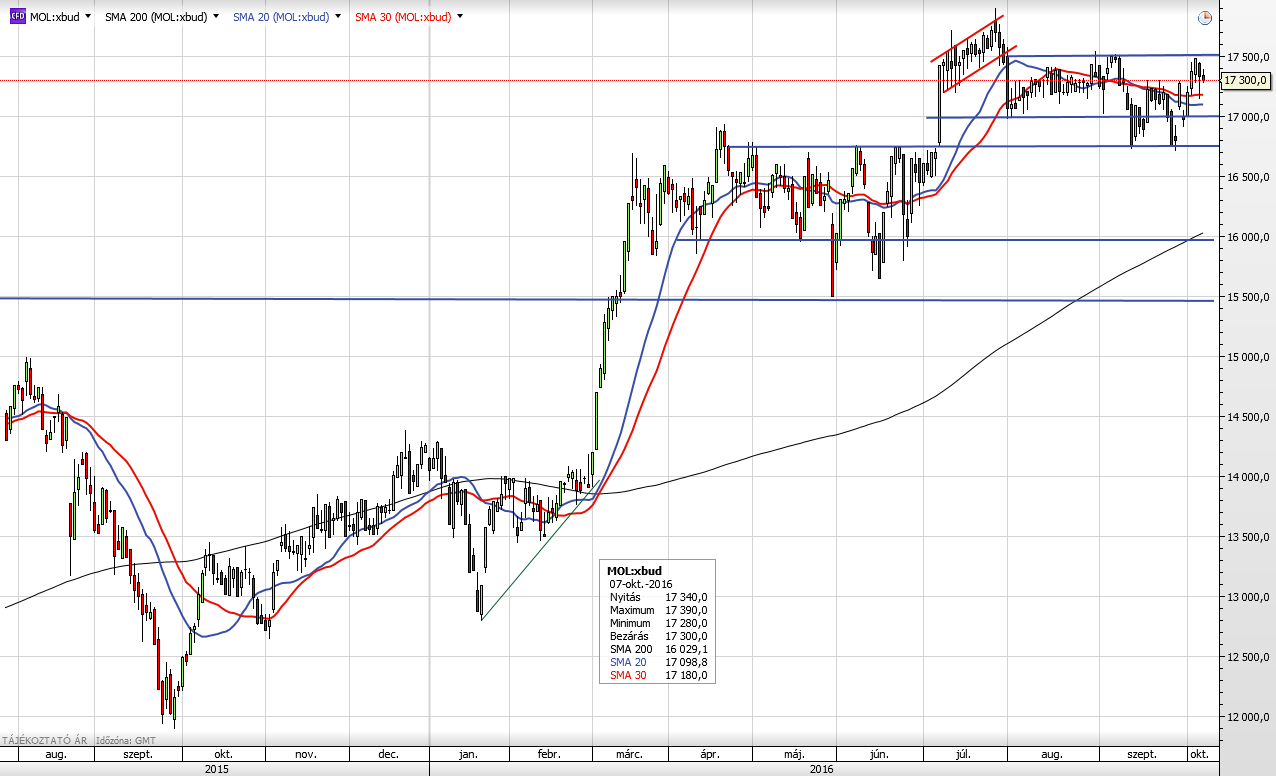Click the 12 000,0 price axis label

point(1247,717)
